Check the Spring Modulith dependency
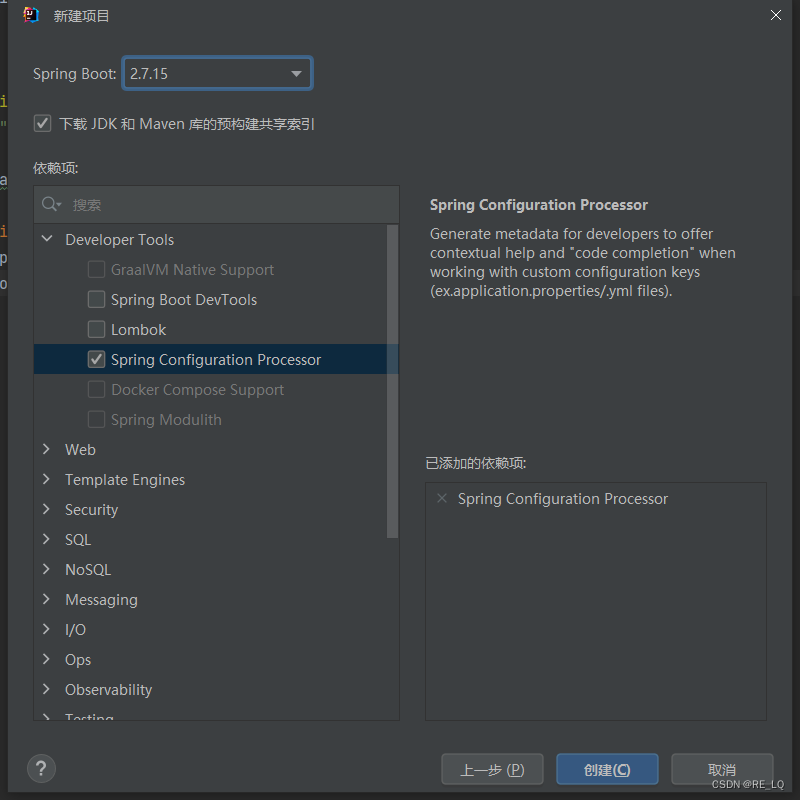The image size is (800, 800). coord(96,419)
